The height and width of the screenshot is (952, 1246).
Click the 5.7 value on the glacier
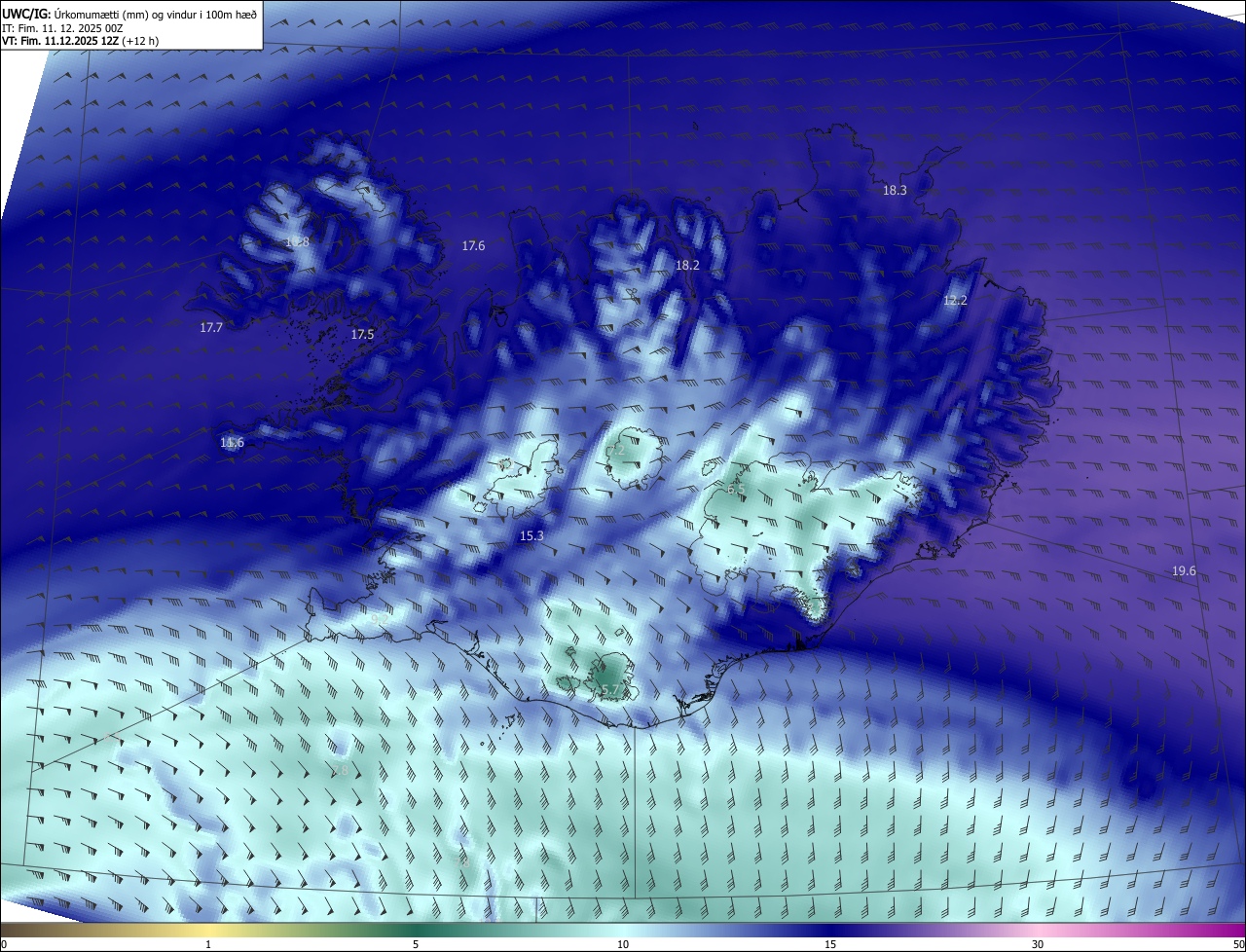(610, 690)
